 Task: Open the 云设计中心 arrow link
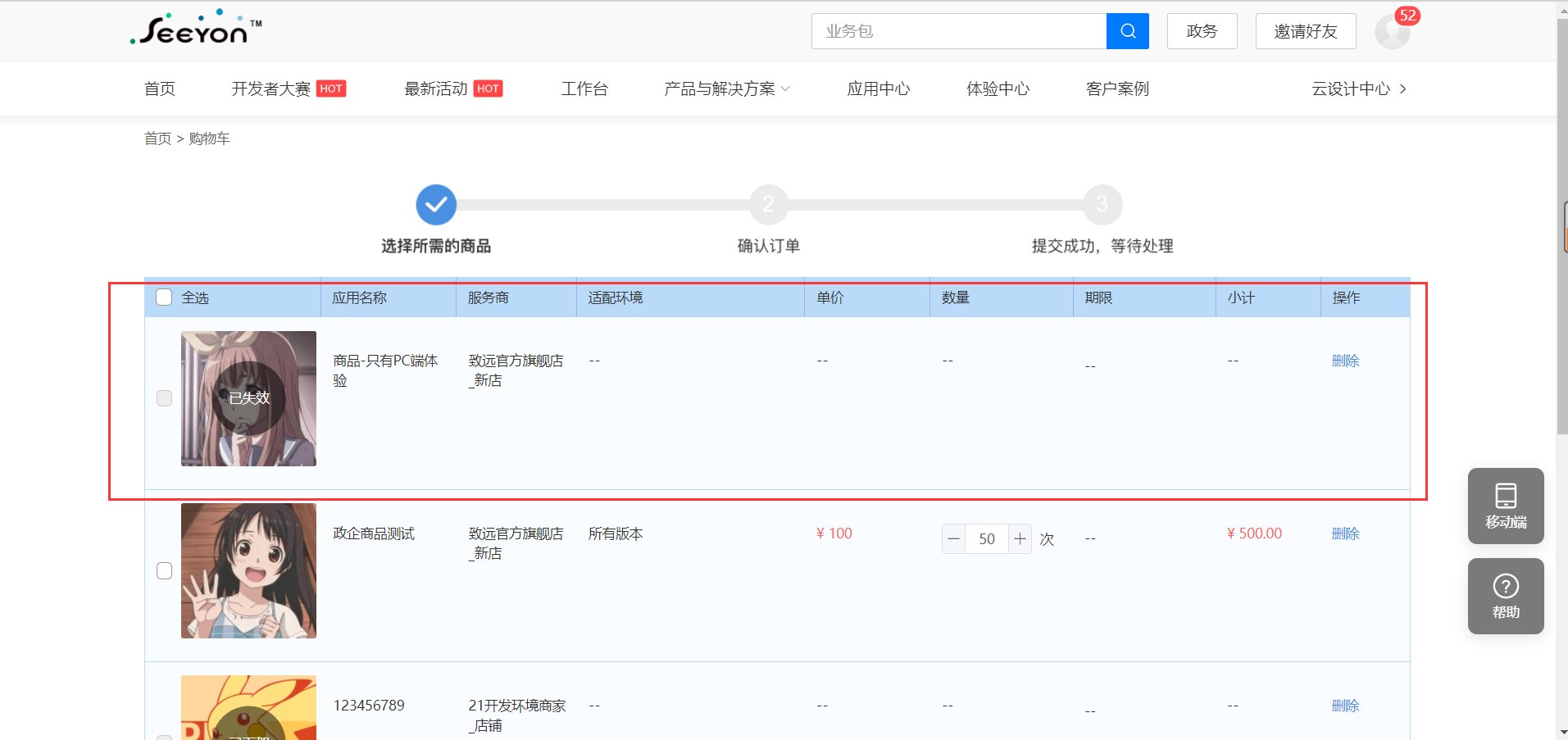(1359, 89)
